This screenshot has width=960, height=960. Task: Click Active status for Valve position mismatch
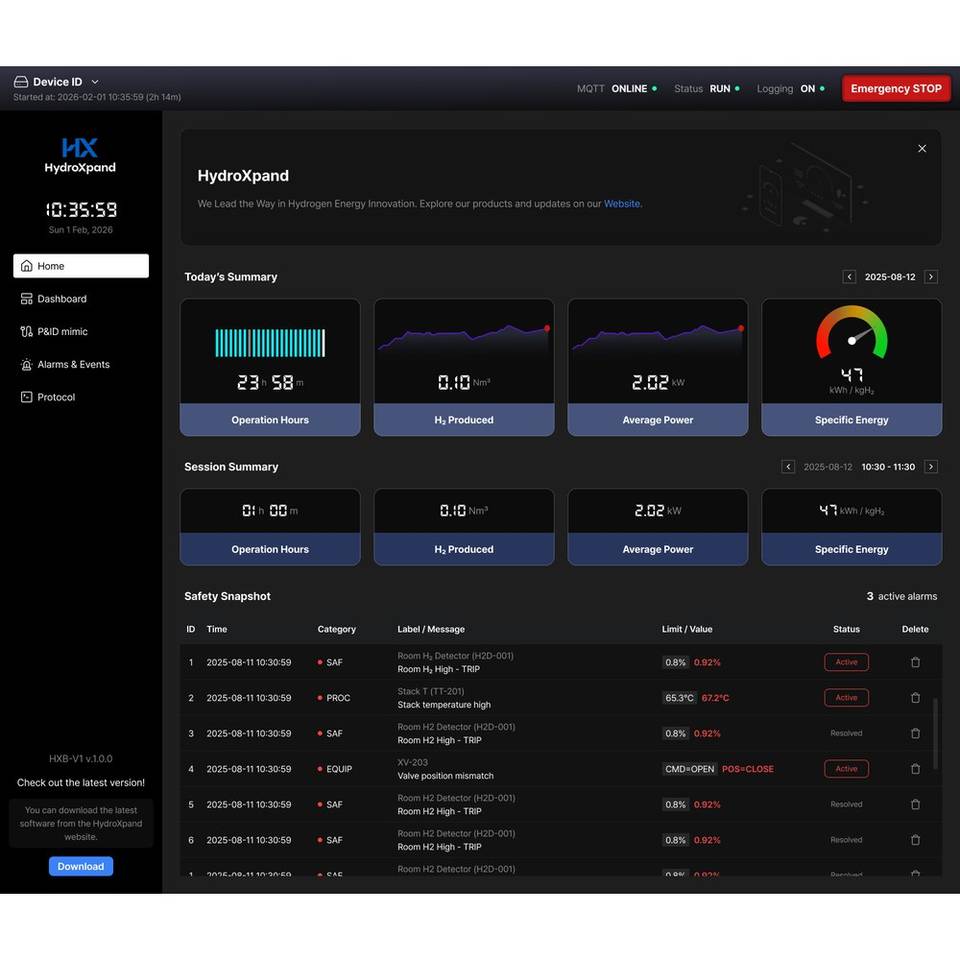coord(846,769)
